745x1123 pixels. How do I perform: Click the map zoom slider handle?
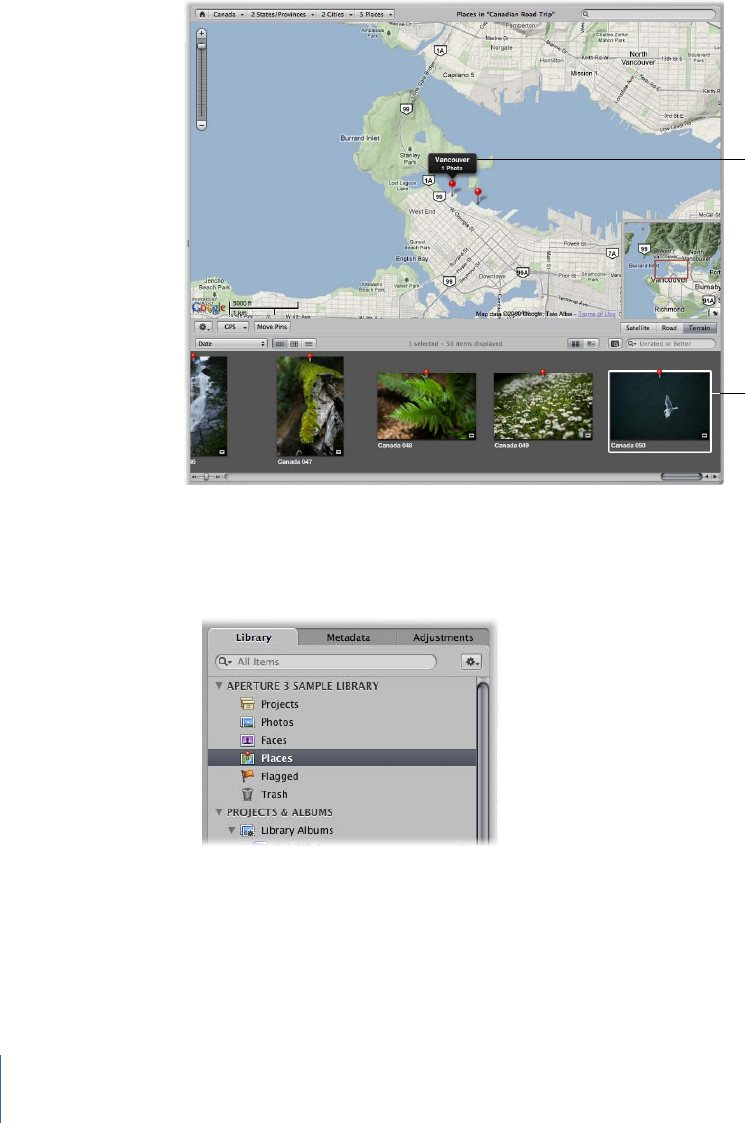click(x=201, y=46)
